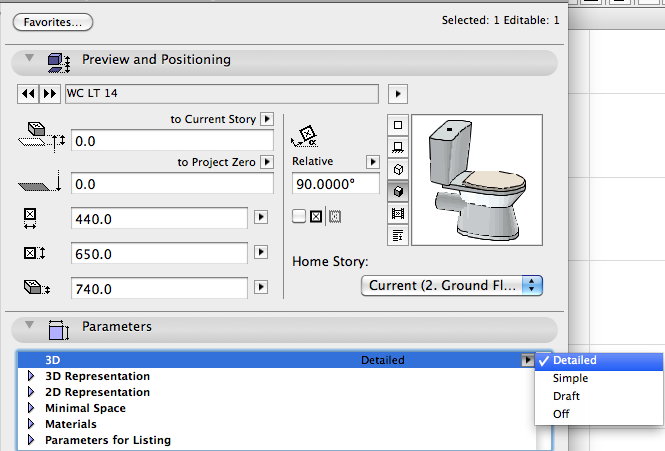Show 3D shaded preview
Viewport: 665px width, 451px height.
(x=398, y=191)
